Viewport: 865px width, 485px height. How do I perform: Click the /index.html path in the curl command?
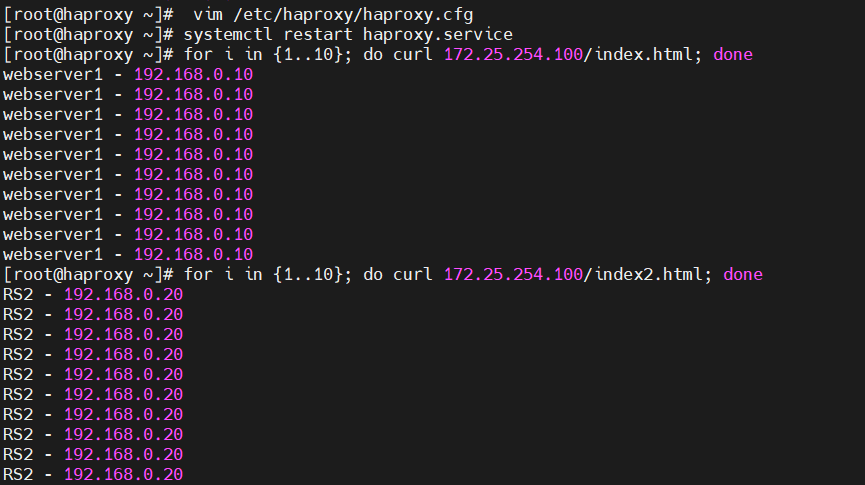pos(638,55)
